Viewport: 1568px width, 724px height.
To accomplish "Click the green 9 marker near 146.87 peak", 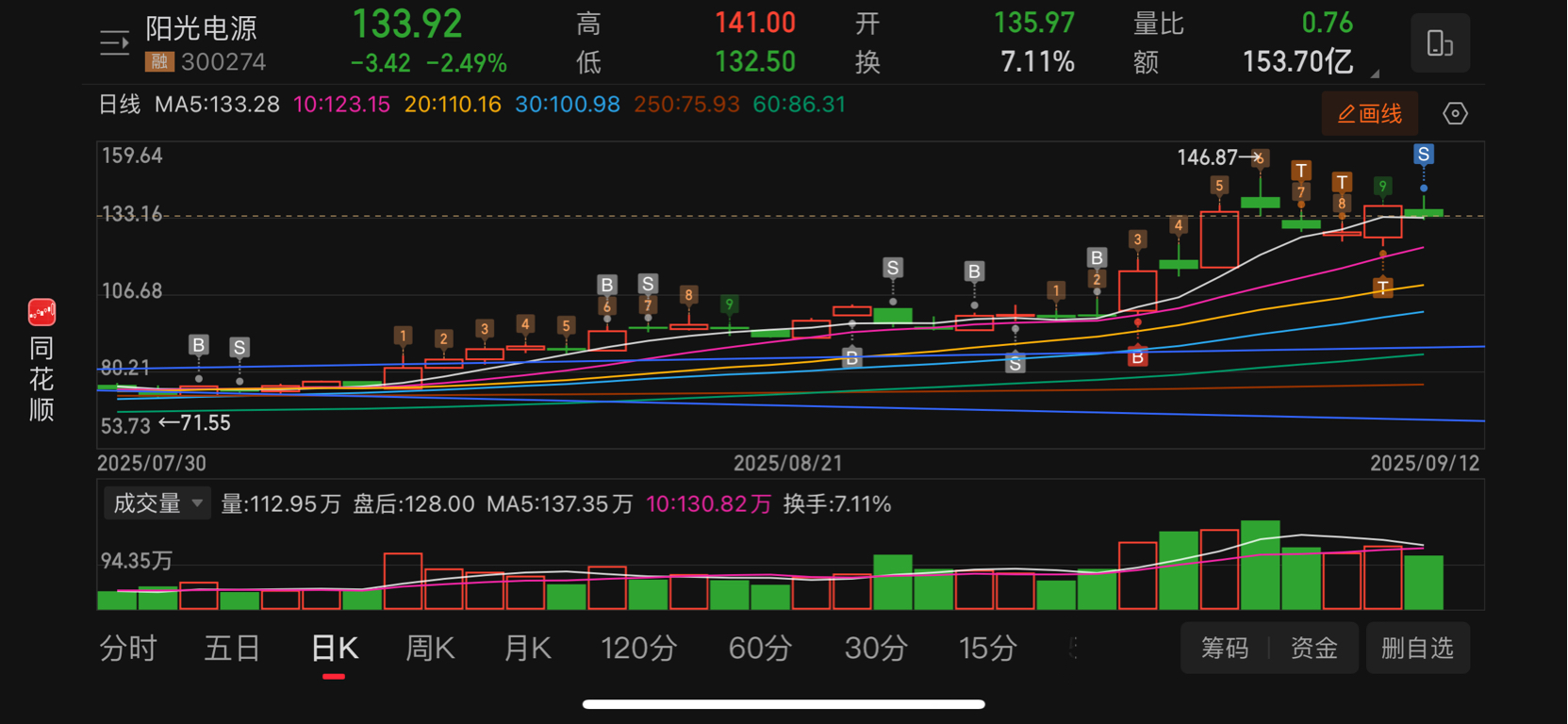I will 1382,187.
